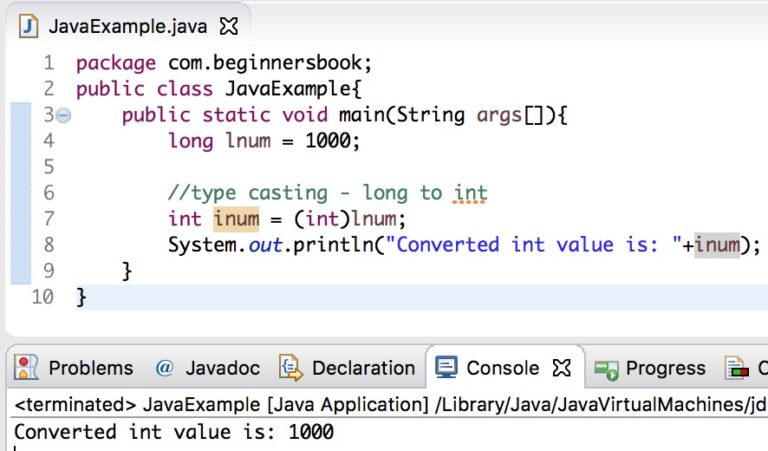Viewport: 768px width, 451px height.
Task: Click the JavaExample class name in code
Action: click(288, 89)
